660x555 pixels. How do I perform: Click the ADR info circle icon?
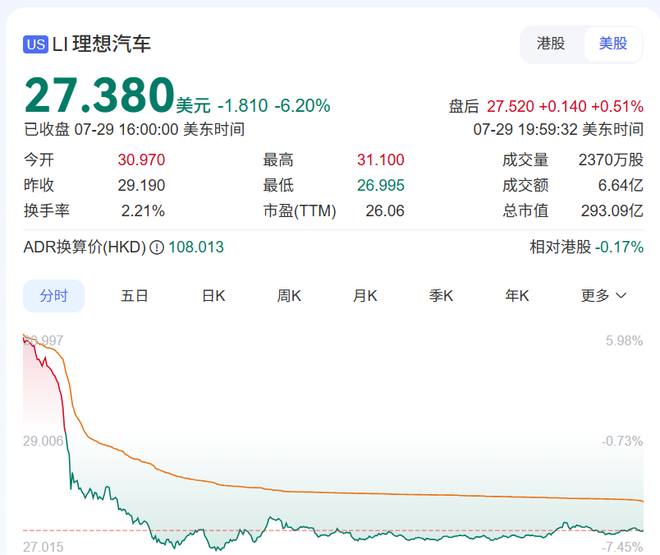[157, 247]
